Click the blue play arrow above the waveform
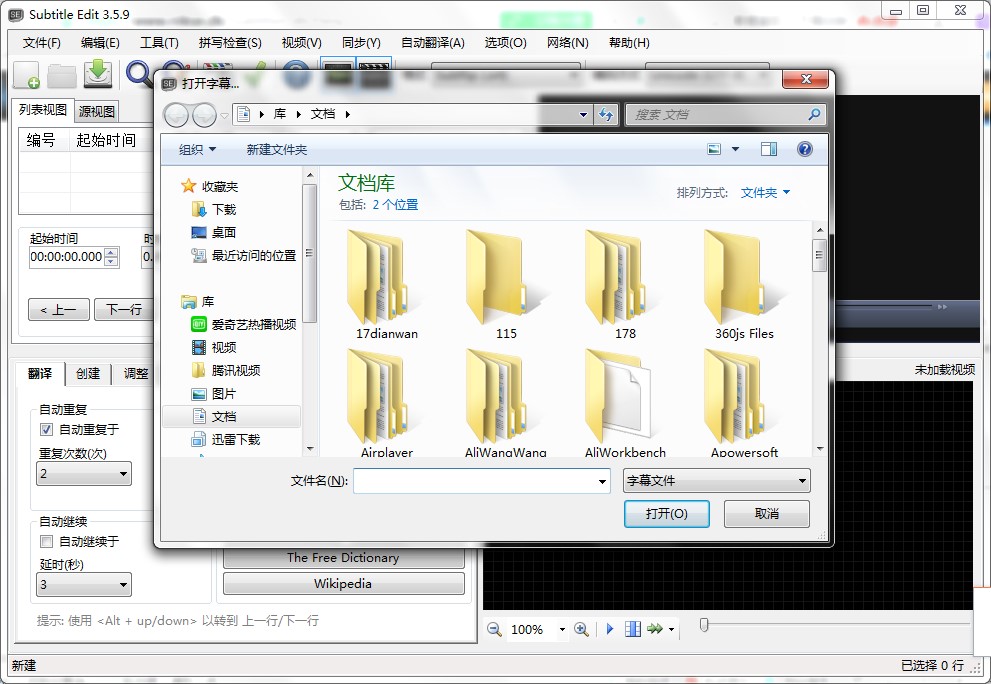The width and height of the screenshot is (991, 684). (611, 629)
